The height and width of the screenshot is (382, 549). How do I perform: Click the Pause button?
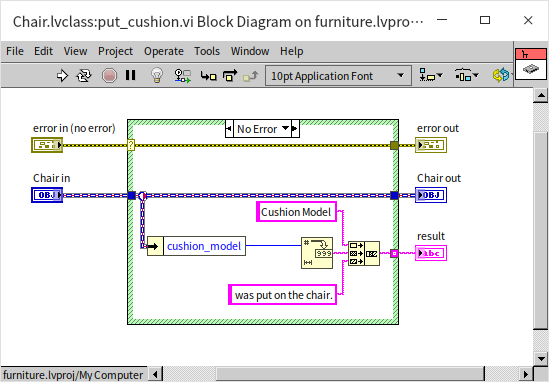coord(131,75)
